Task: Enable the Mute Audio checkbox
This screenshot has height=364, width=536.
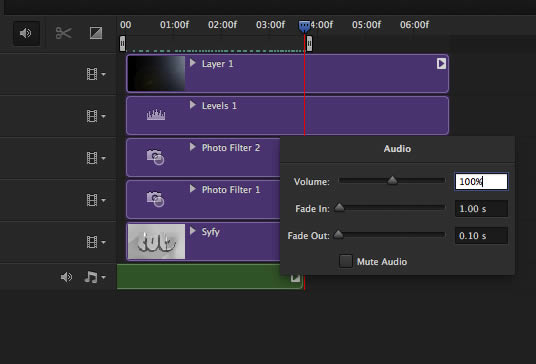Action: (x=346, y=261)
